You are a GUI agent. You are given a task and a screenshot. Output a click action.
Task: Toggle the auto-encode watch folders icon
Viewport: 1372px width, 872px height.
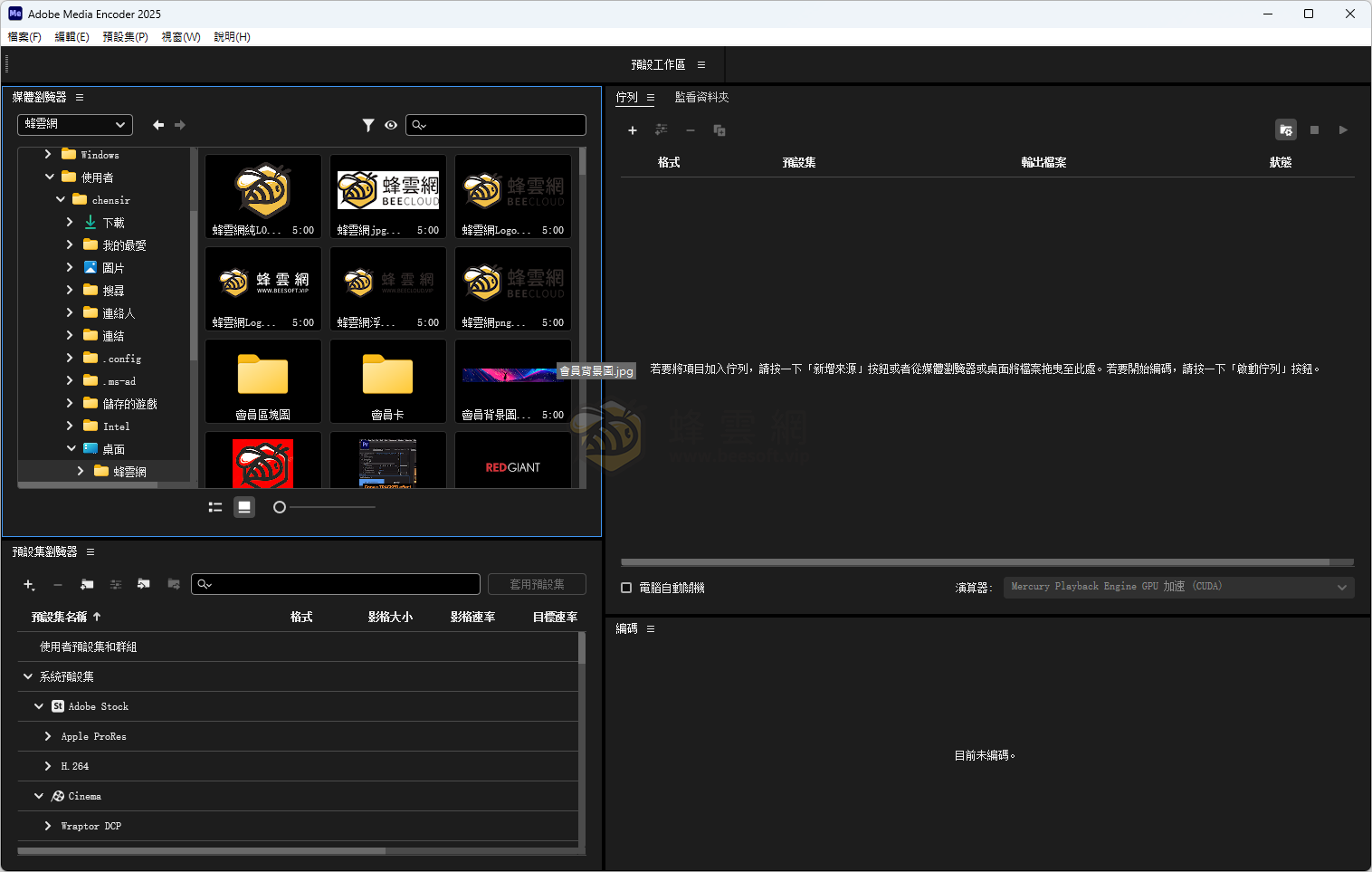coord(1286,130)
